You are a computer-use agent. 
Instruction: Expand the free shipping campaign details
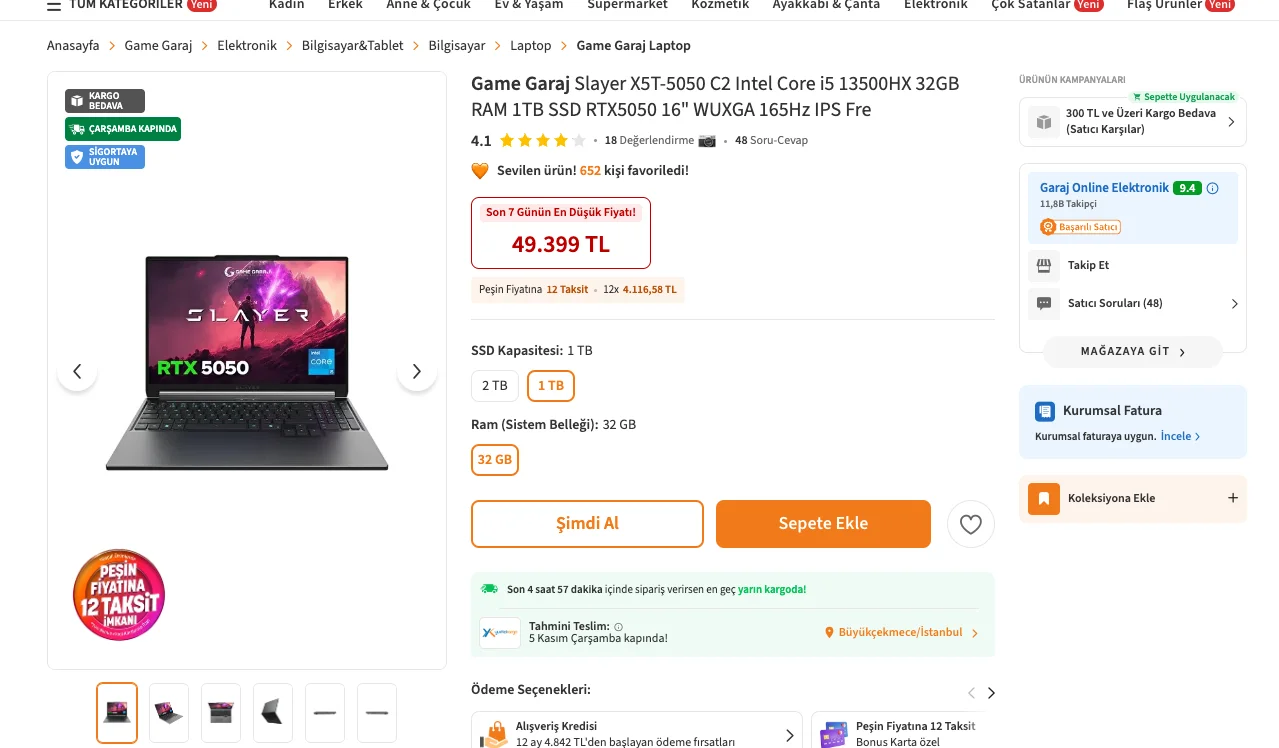[x=1231, y=122]
